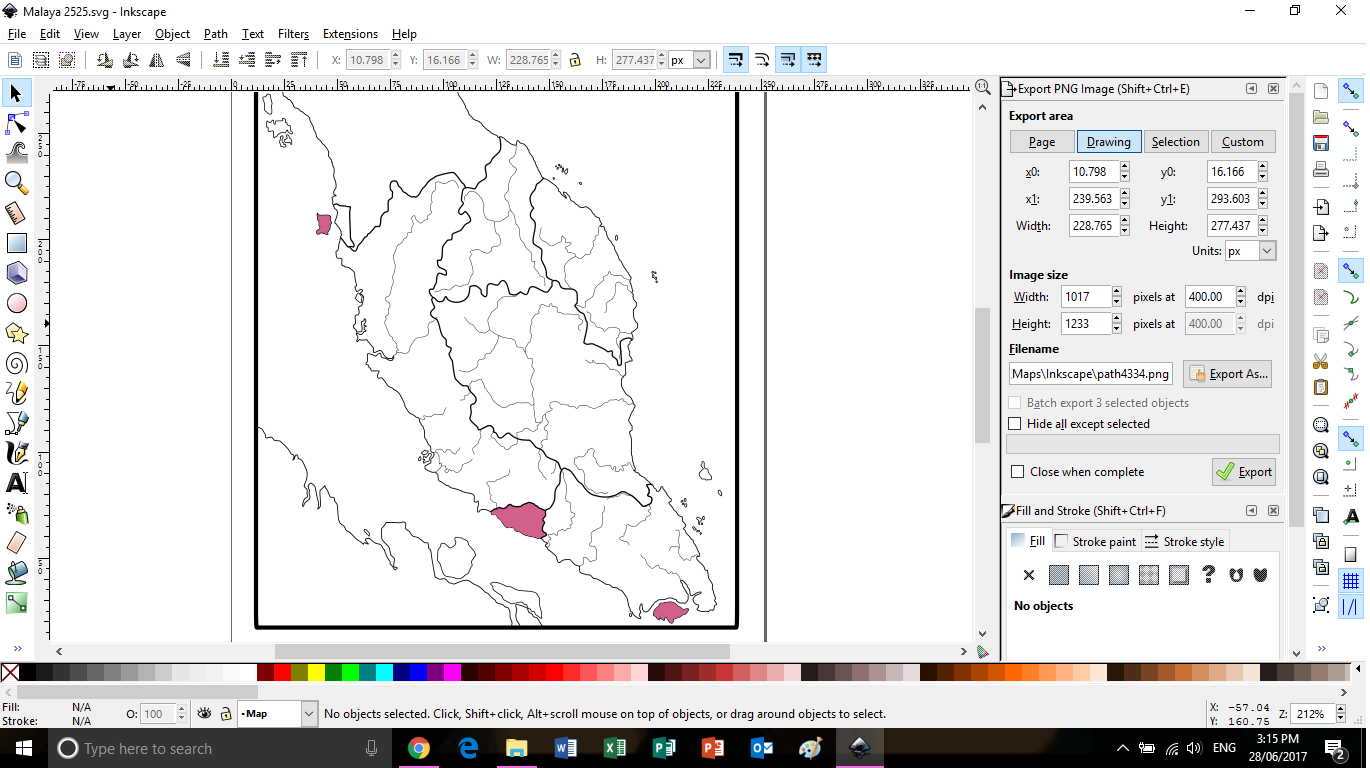Open the Export Units px dropdown
This screenshot has height=768, width=1370.
click(1267, 251)
